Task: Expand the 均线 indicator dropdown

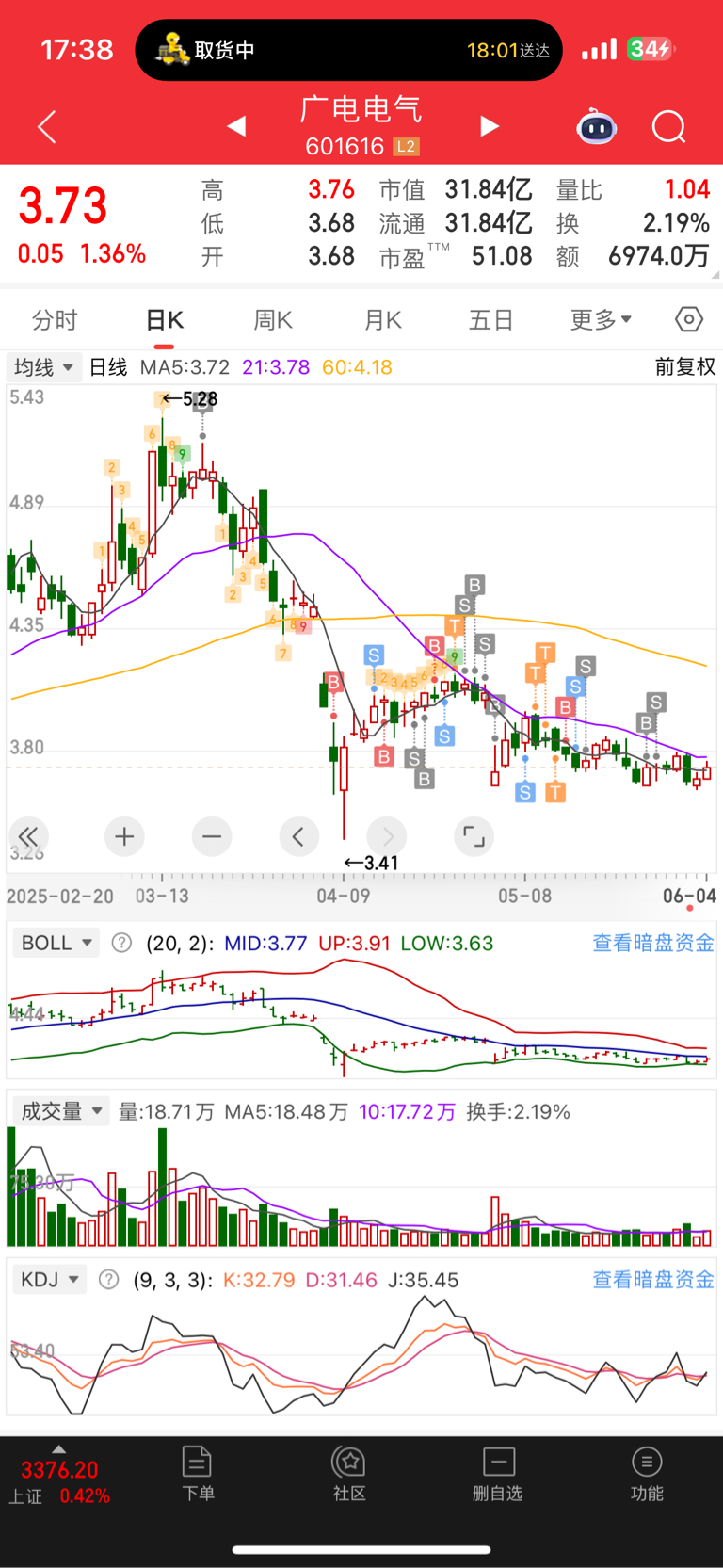Action: coord(42,367)
